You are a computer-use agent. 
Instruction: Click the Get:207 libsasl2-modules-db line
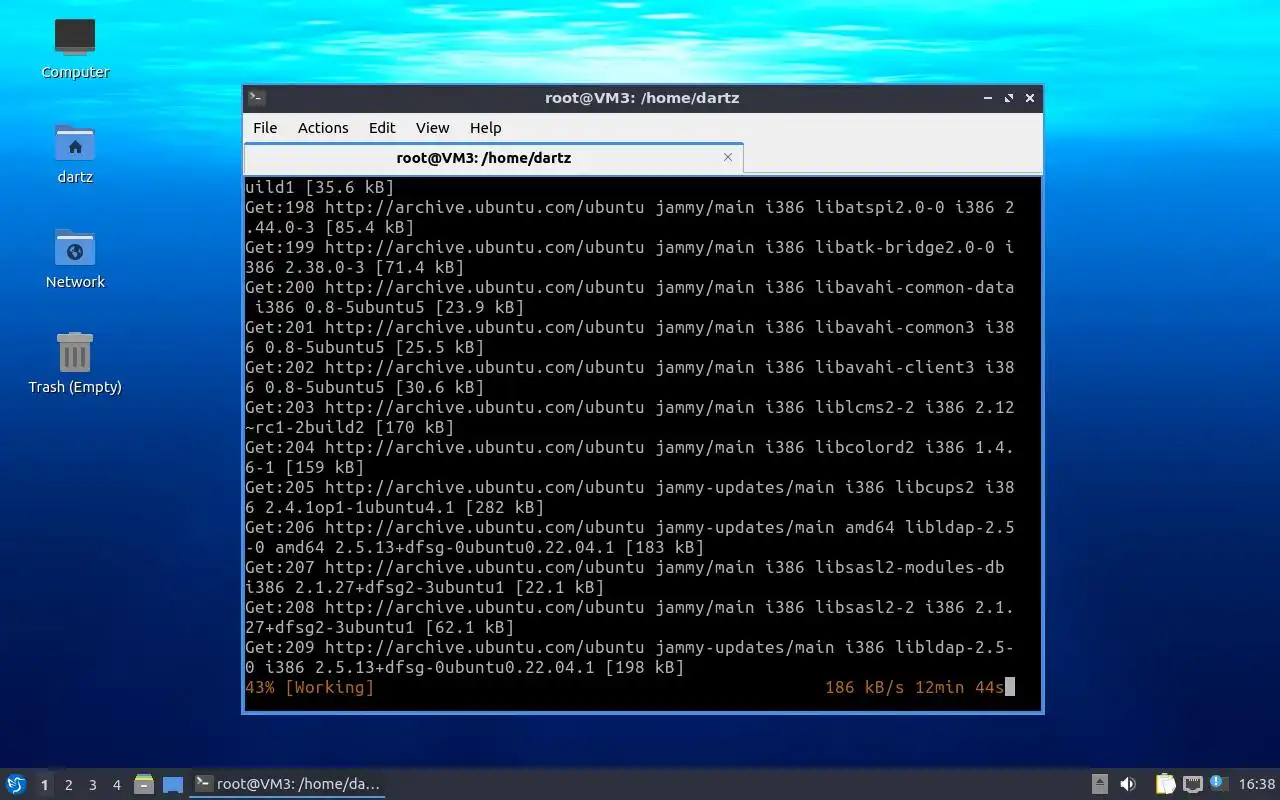click(625, 577)
